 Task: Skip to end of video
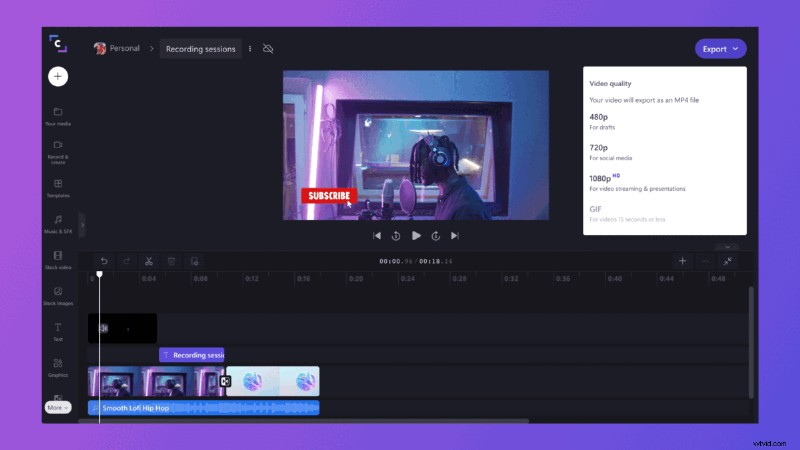point(455,236)
